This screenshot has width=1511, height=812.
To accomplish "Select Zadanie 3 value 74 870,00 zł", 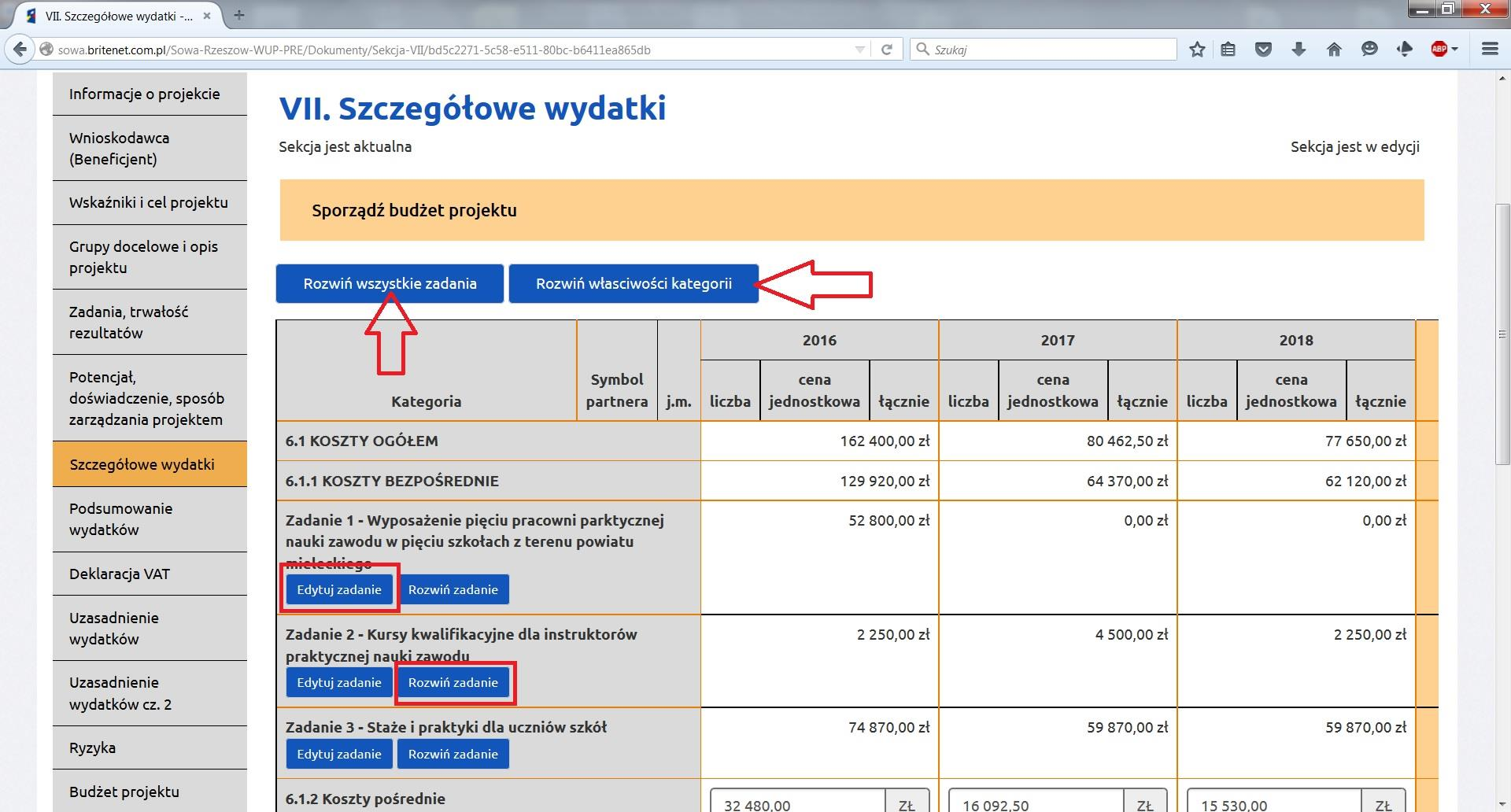I will click(x=889, y=727).
